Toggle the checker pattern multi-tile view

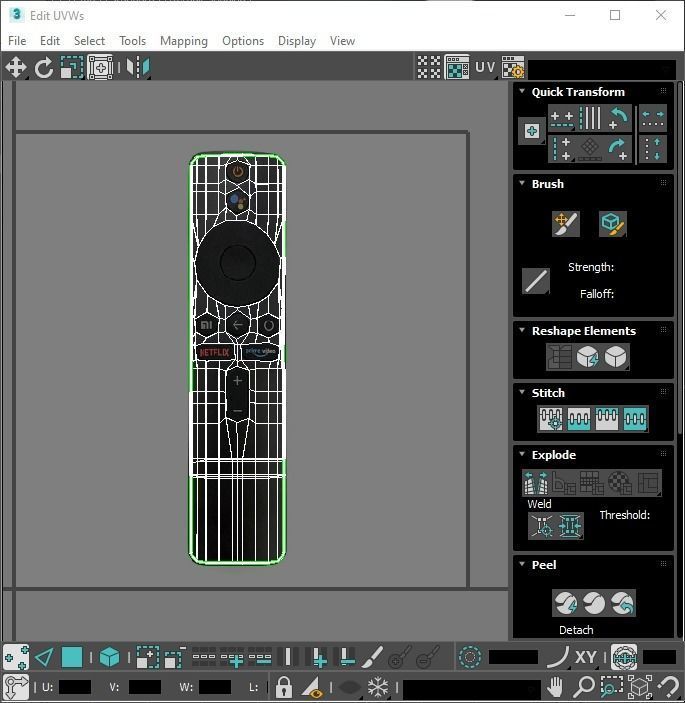429,68
